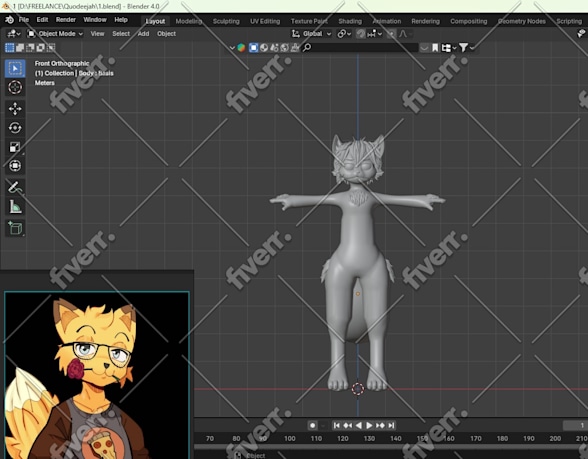Click the Blender logo menu icon
This screenshot has width=588, height=459.
point(9,20)
